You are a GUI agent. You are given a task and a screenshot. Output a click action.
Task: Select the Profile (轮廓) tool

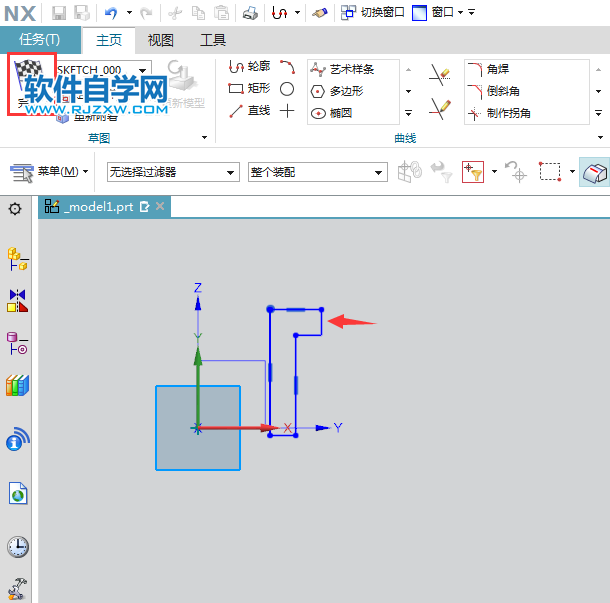pyautogui.click(x=249, y=67)
